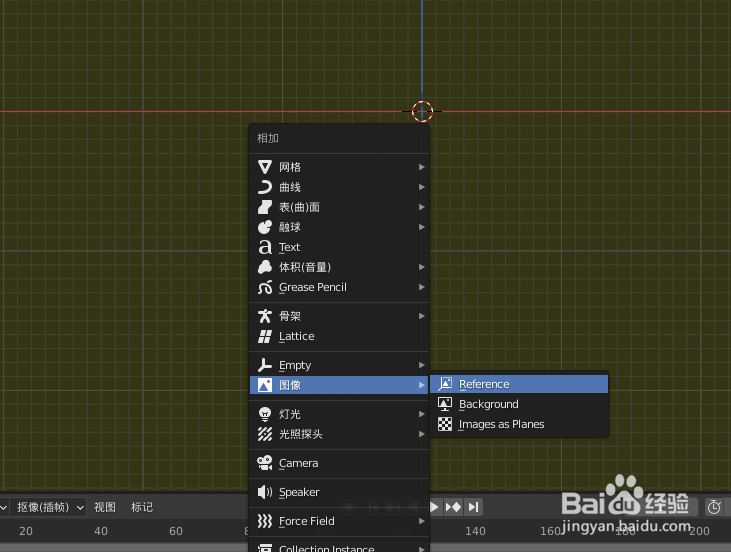The width and height of the screenshot is (731, 552).
Task: Select the Empty menu entry
Action: click(339, 365)
